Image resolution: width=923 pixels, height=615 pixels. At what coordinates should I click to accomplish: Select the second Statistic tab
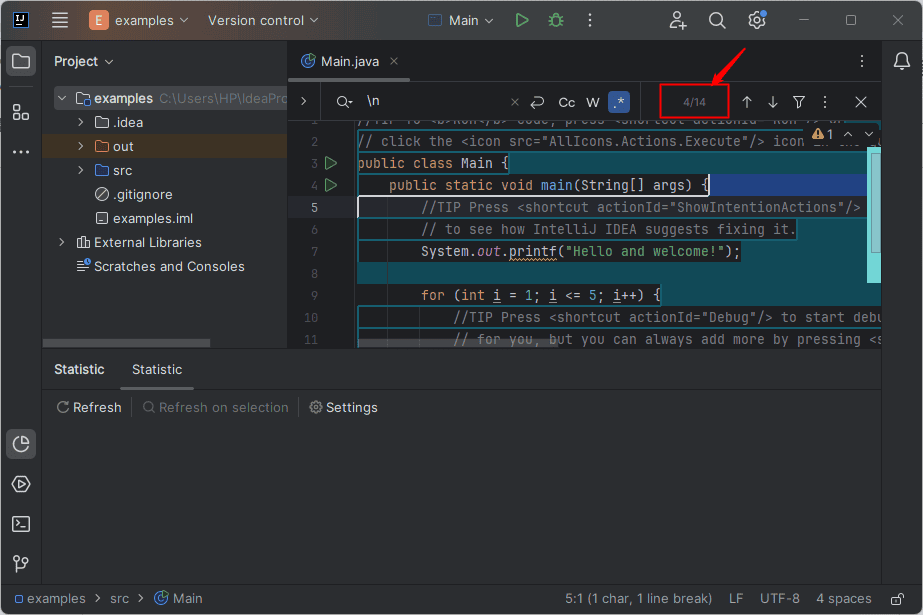157,369
